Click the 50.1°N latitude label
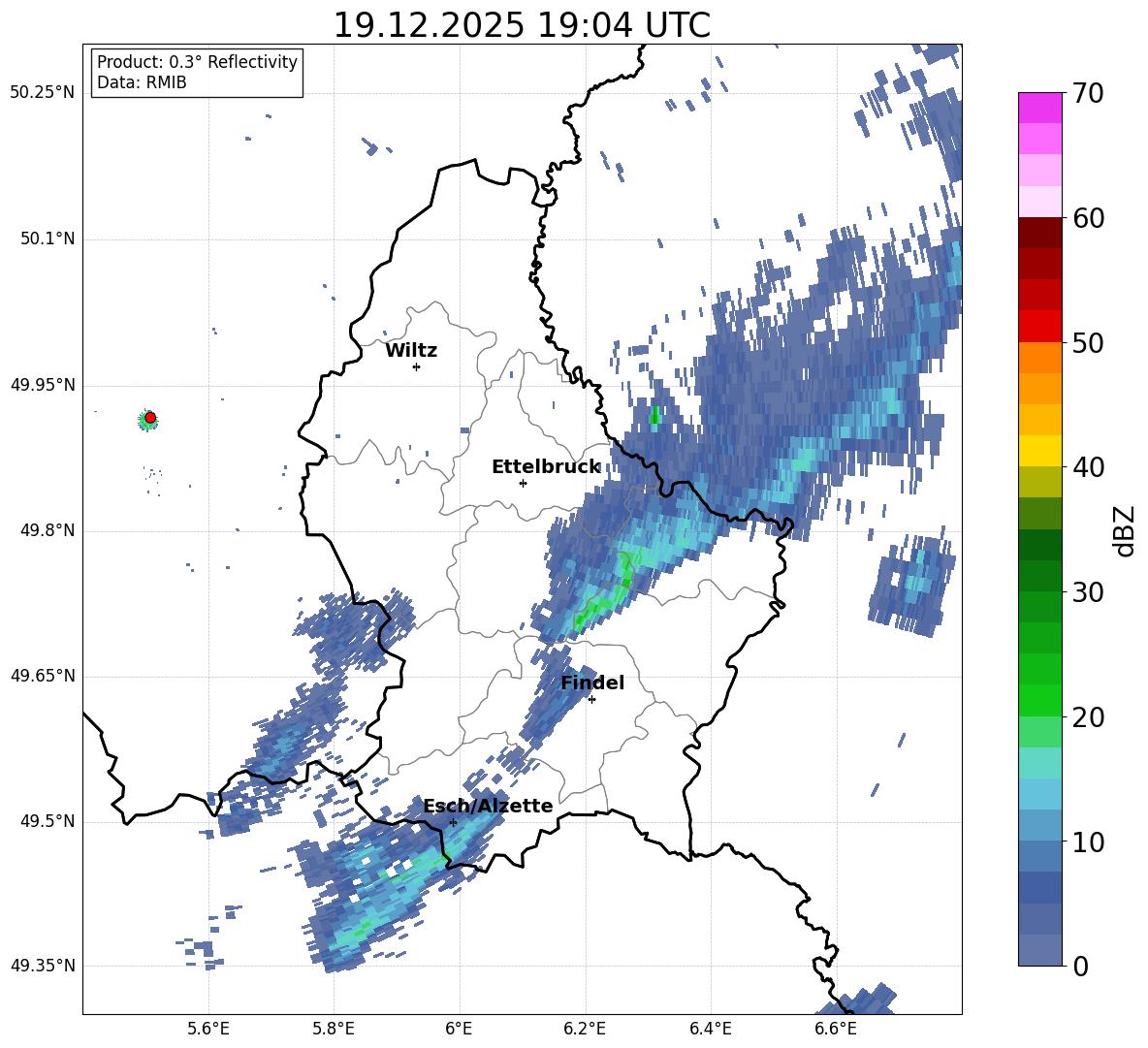 [x=48, y=239]
